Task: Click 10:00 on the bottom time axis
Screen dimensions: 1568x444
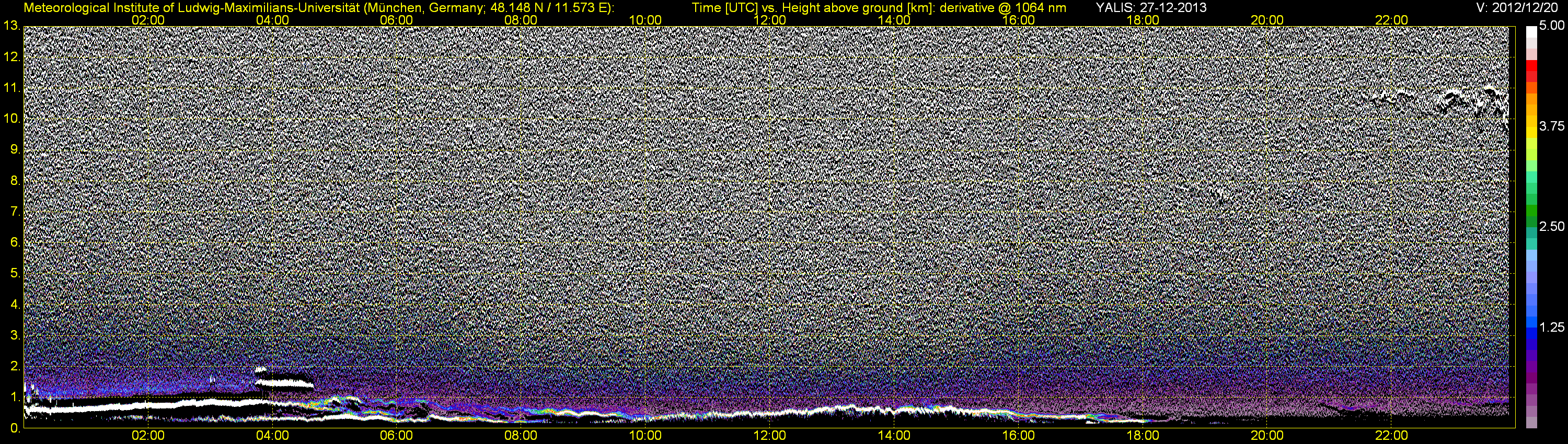Action: point(645,436)
